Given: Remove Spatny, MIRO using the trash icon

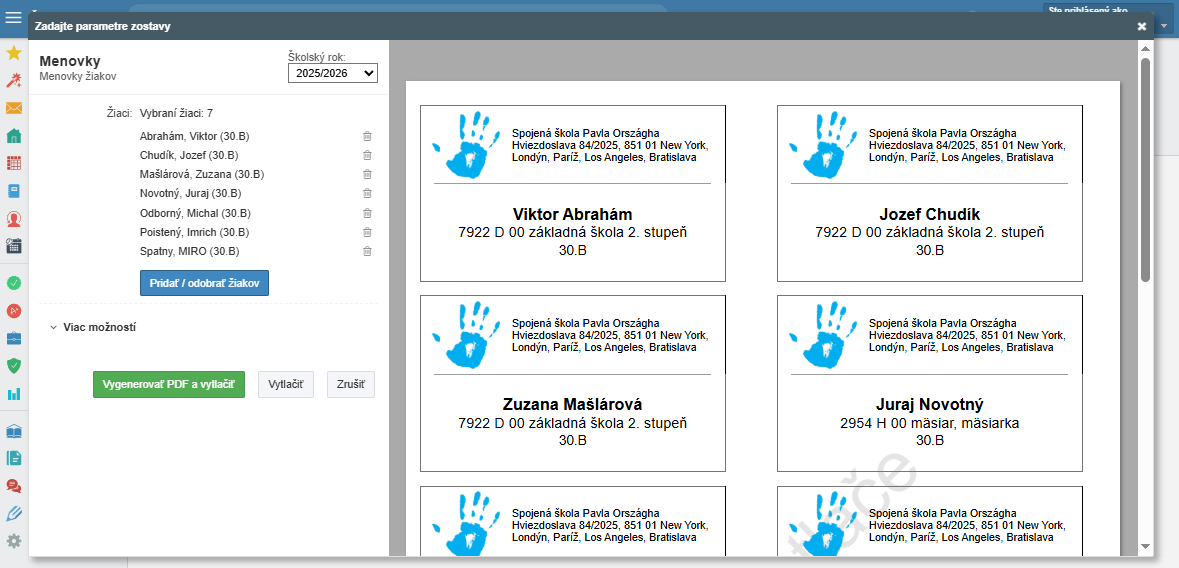Looking at the screenshot, I should click(367, 251).
